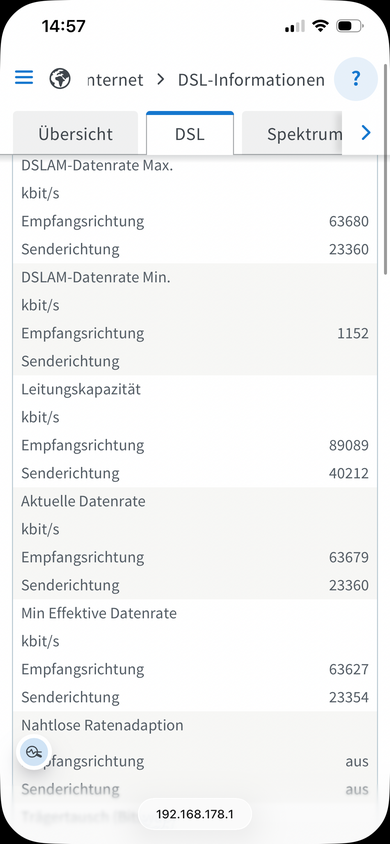Expand breadcrumb via the arrow separator

point(160,80)
